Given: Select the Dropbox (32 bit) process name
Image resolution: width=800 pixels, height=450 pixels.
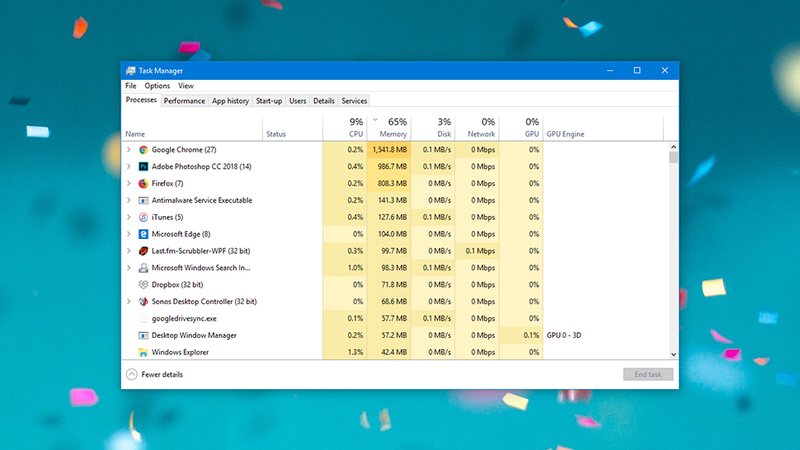Looking at the screenshot, I should 177,285.
